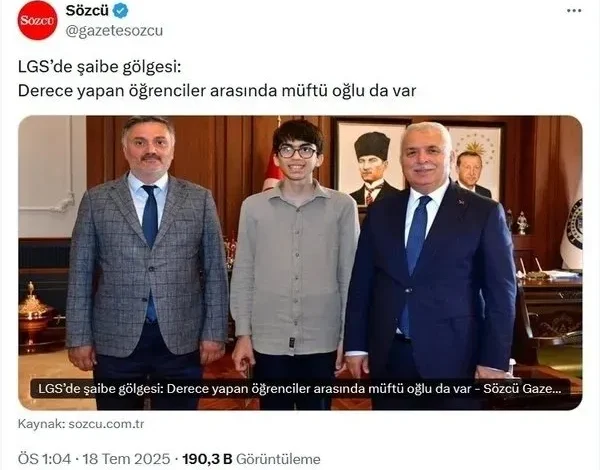This screenshot has height=470, width=600.
Task: Click the "Kaynak:" label below the card
Action: click(42, 424)
